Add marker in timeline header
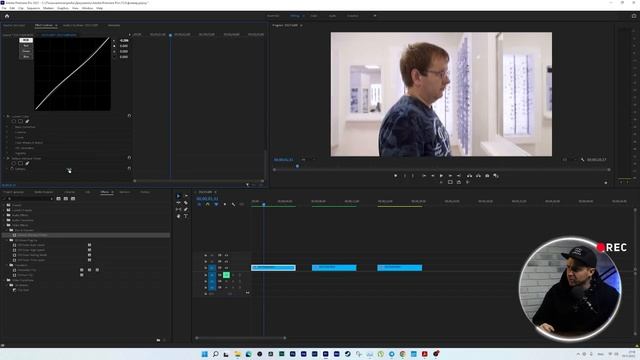640x360 pixels. coord(225,204)
